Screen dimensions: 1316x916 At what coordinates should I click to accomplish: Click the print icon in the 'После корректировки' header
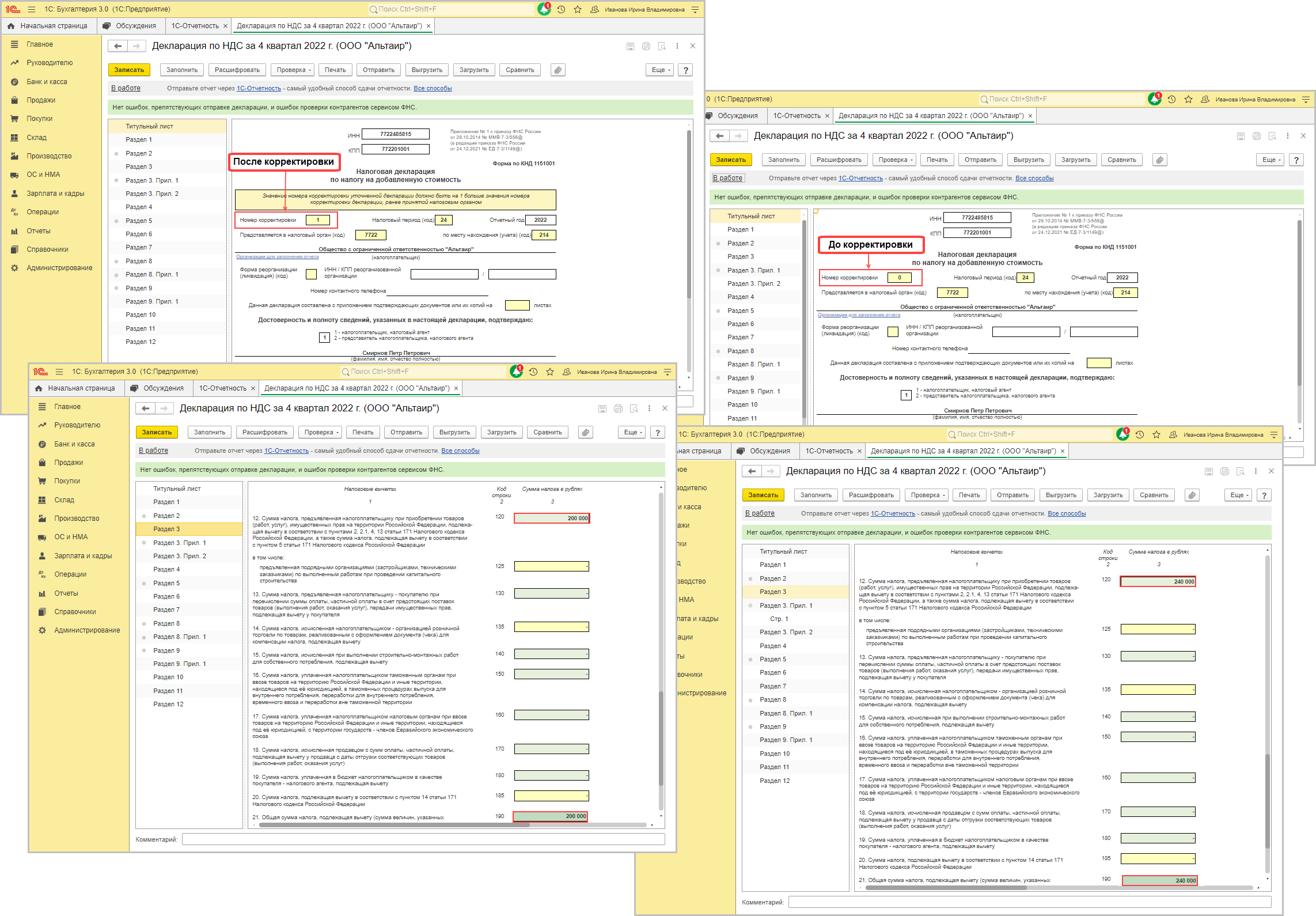pyautogui.click(x=646, y=46)
